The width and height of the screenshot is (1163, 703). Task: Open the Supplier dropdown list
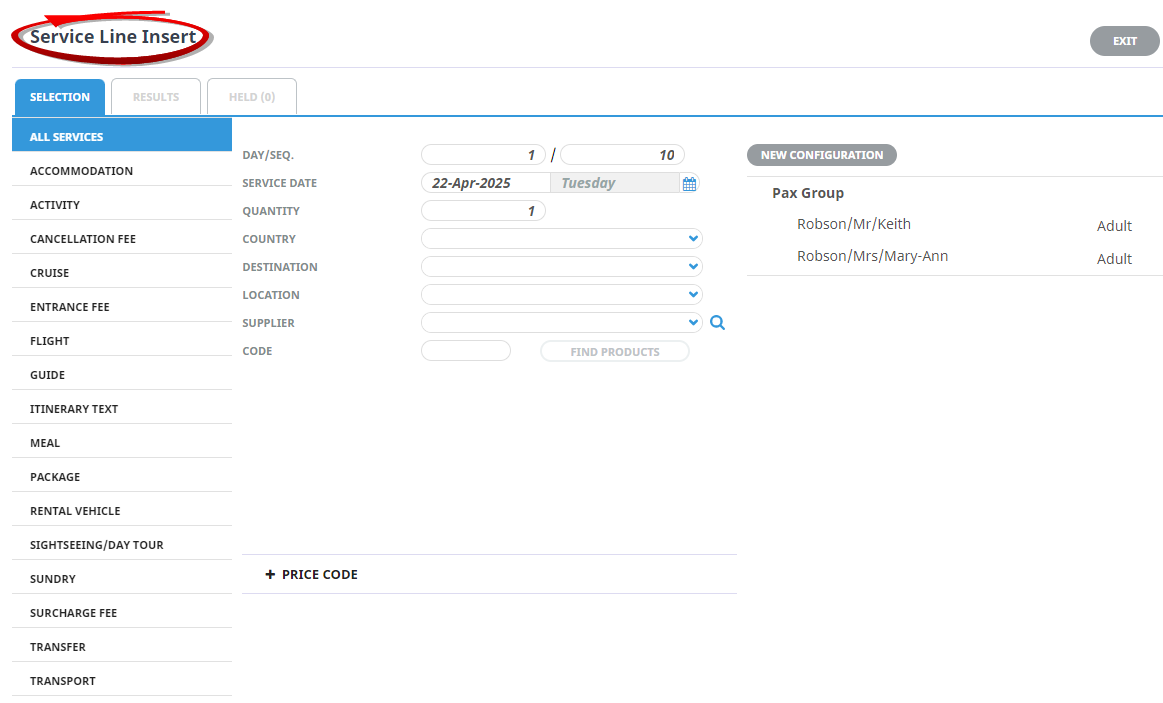[x=561, y=323]
